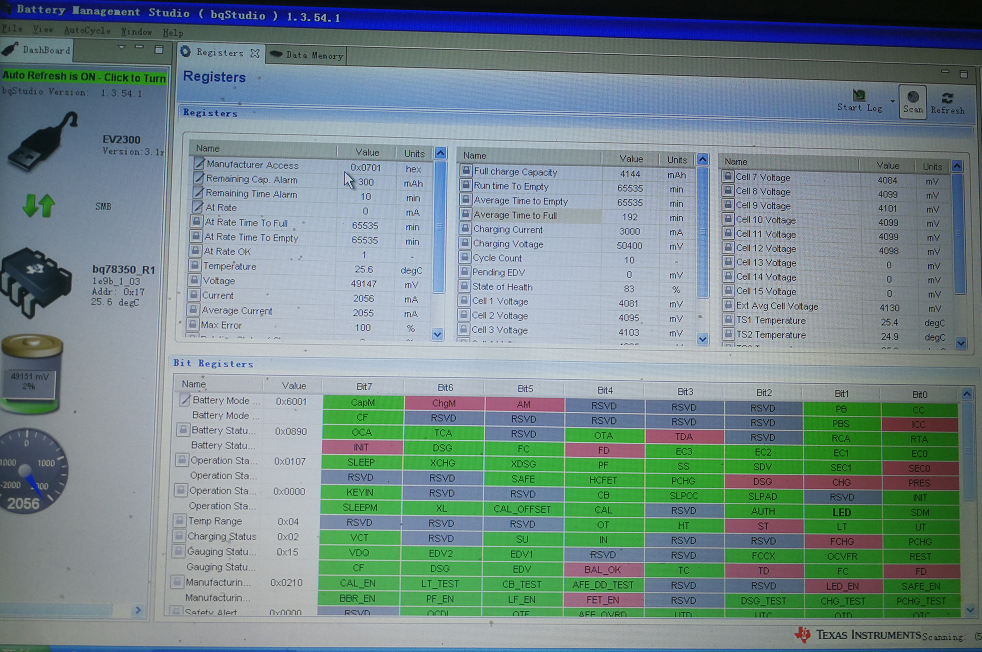This screenshot has width=982, height=652.
Task: Click middle register table scroll-down arrow
Action: click(x=703, y=339)
